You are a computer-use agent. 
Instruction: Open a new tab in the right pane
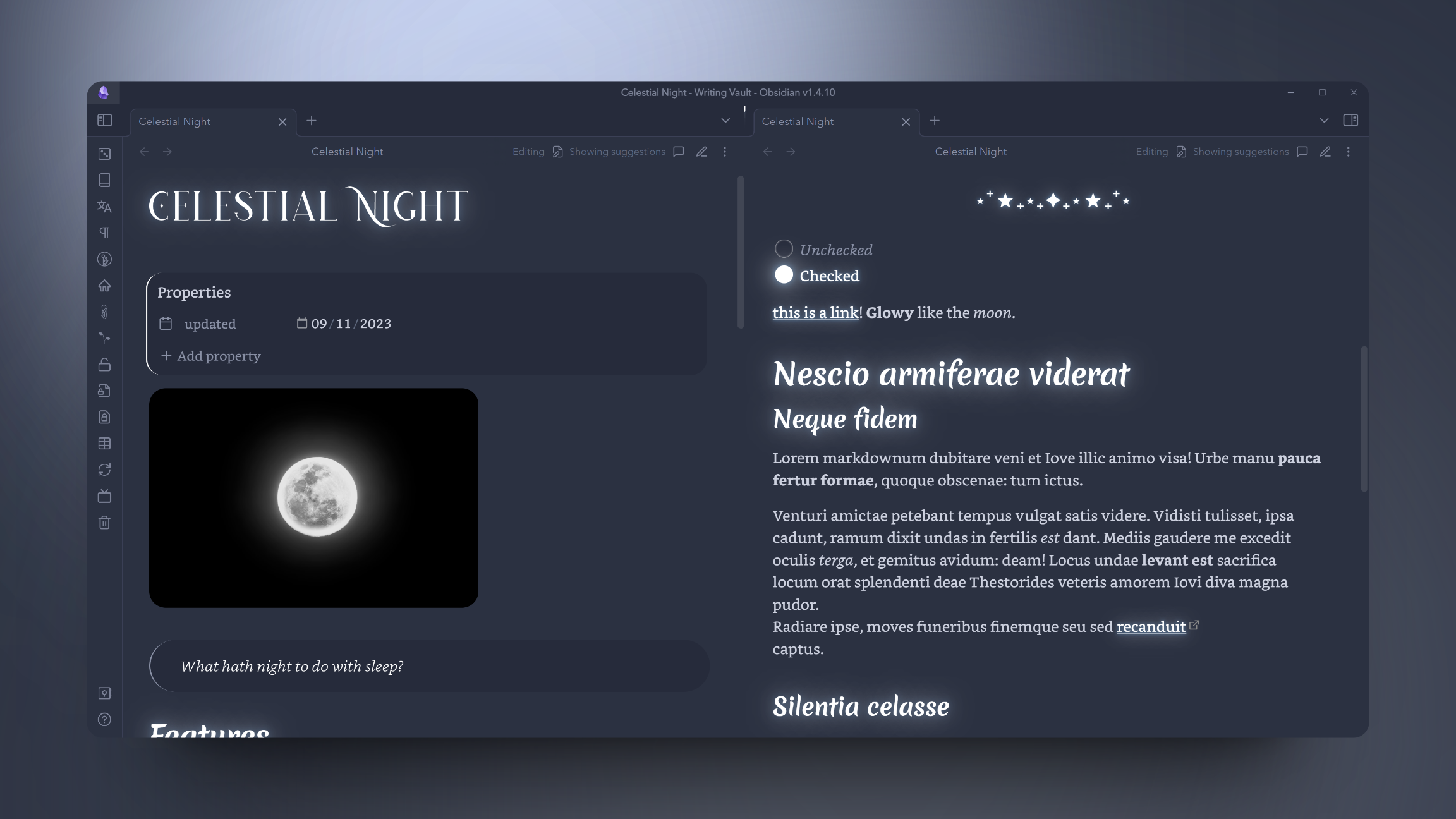click(x=935, y=121)
